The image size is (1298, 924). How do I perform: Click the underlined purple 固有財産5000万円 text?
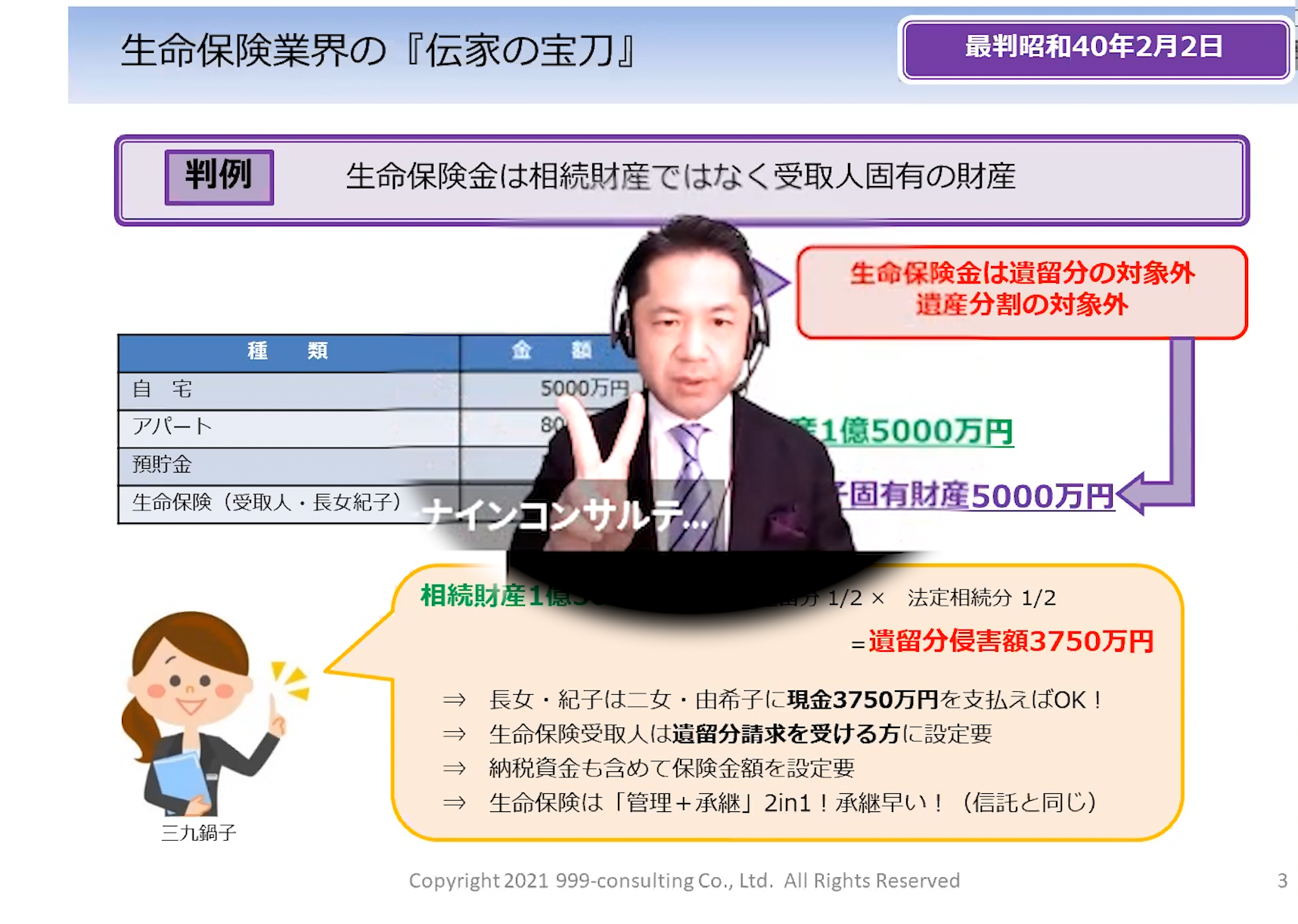click(976, 497)
